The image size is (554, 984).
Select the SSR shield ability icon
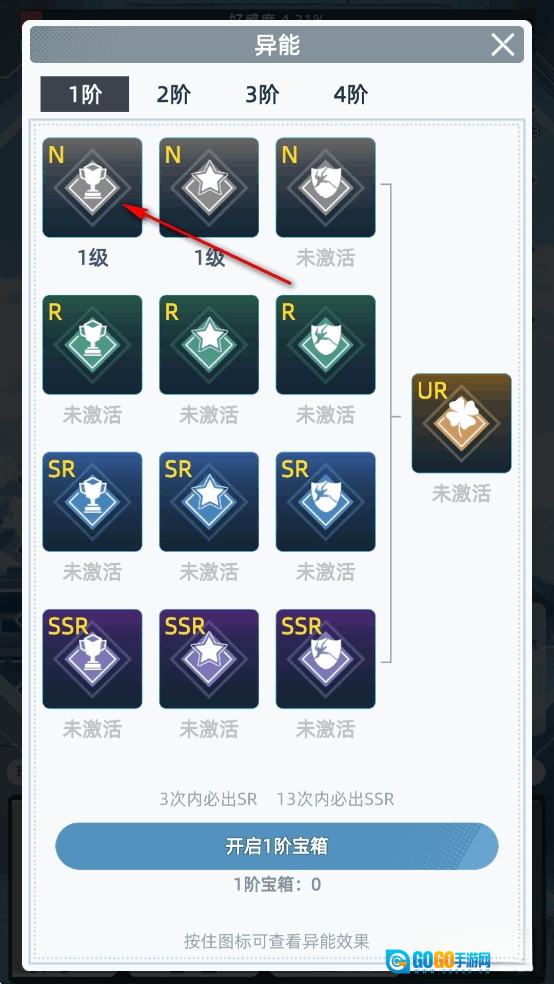click(x=326, y=658)
